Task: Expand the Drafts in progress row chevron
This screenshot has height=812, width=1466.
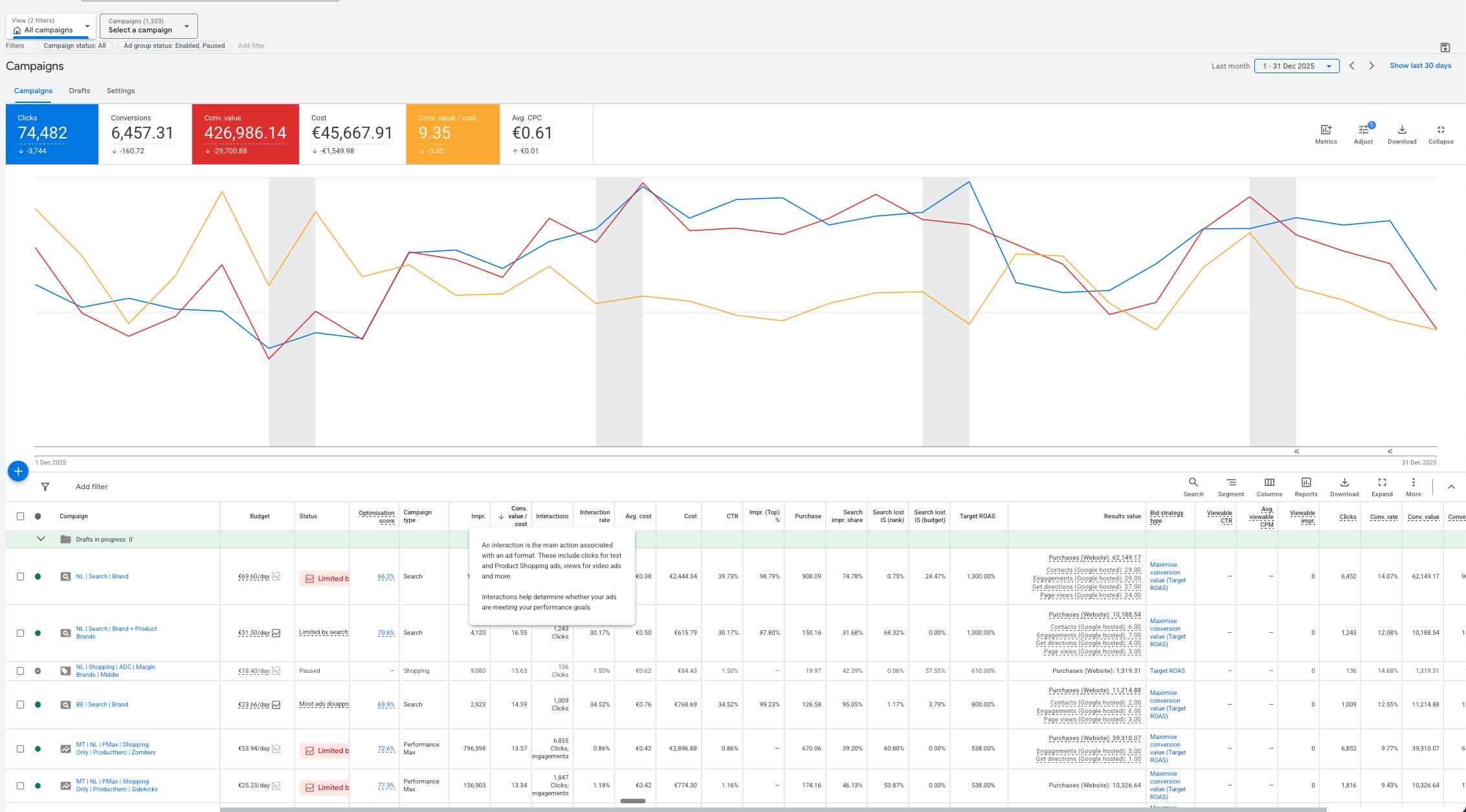Action: click(41, 539)
